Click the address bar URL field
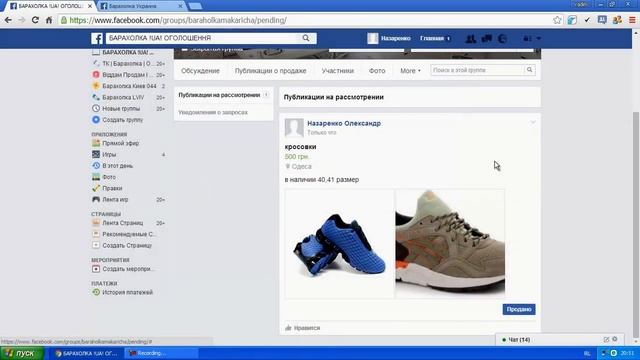Screen dimensions: 640x360 click(x=305, y=20)
